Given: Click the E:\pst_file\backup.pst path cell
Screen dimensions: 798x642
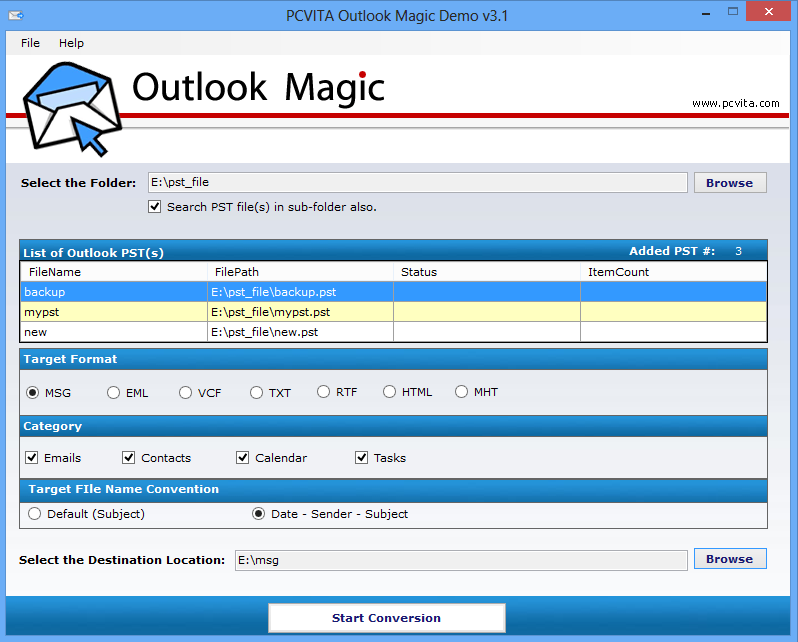Looking at the screenshot, I should pos(300,292).
